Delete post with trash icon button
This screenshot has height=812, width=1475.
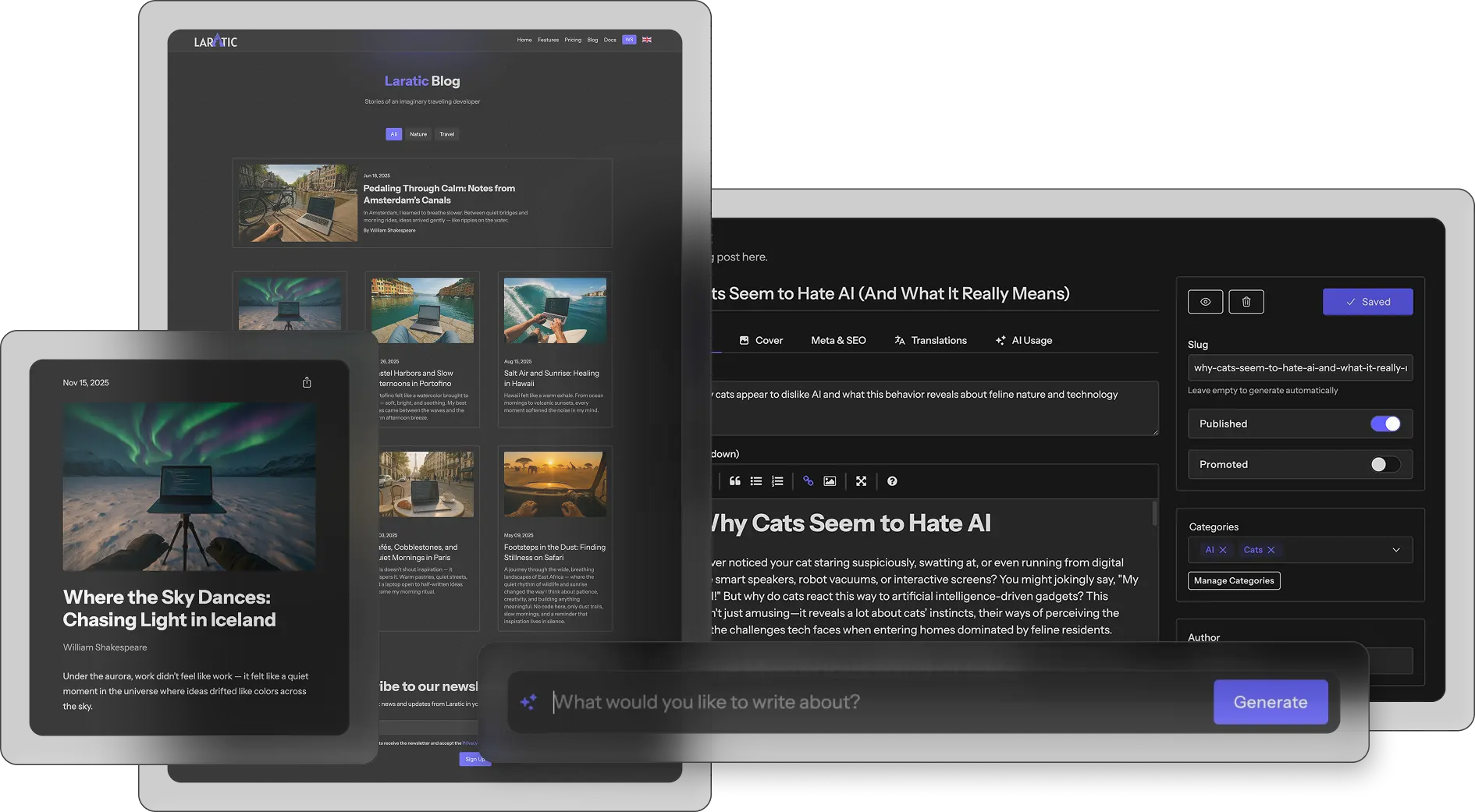point(1246,302)
